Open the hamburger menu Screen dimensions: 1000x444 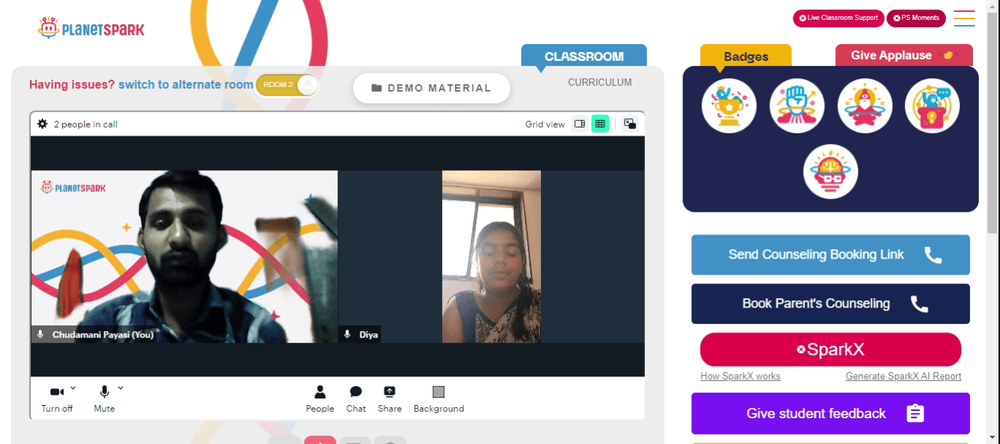(x=964, y=18)
